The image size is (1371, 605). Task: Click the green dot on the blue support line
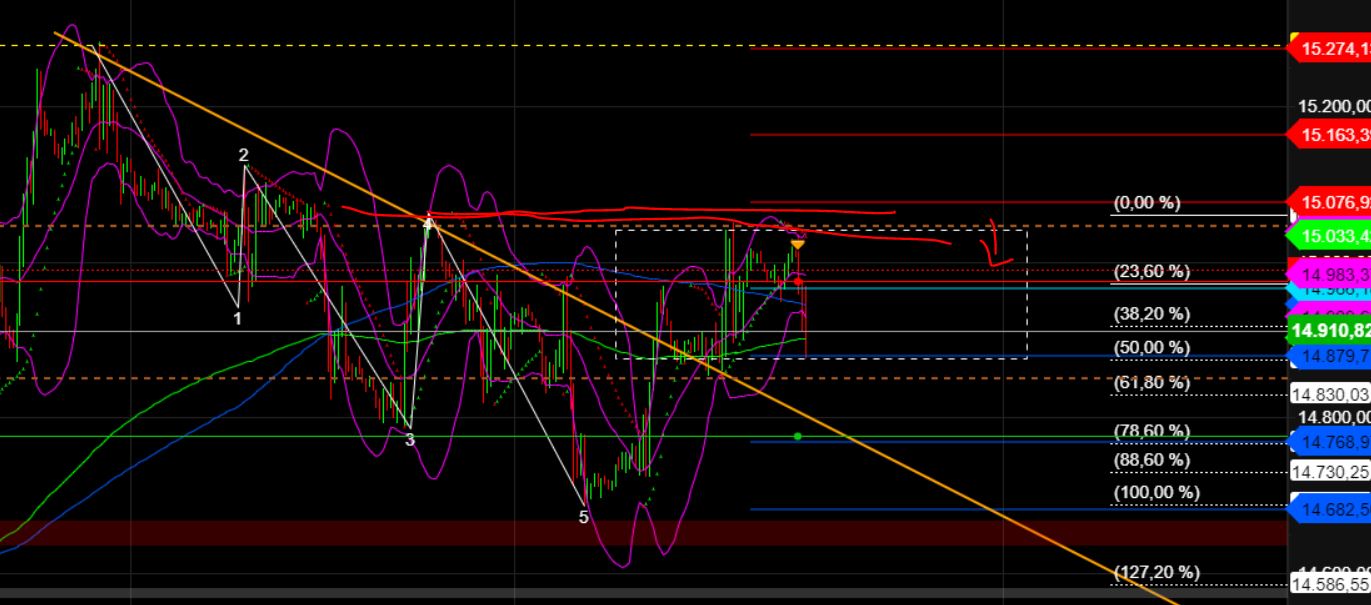(797, 436)
